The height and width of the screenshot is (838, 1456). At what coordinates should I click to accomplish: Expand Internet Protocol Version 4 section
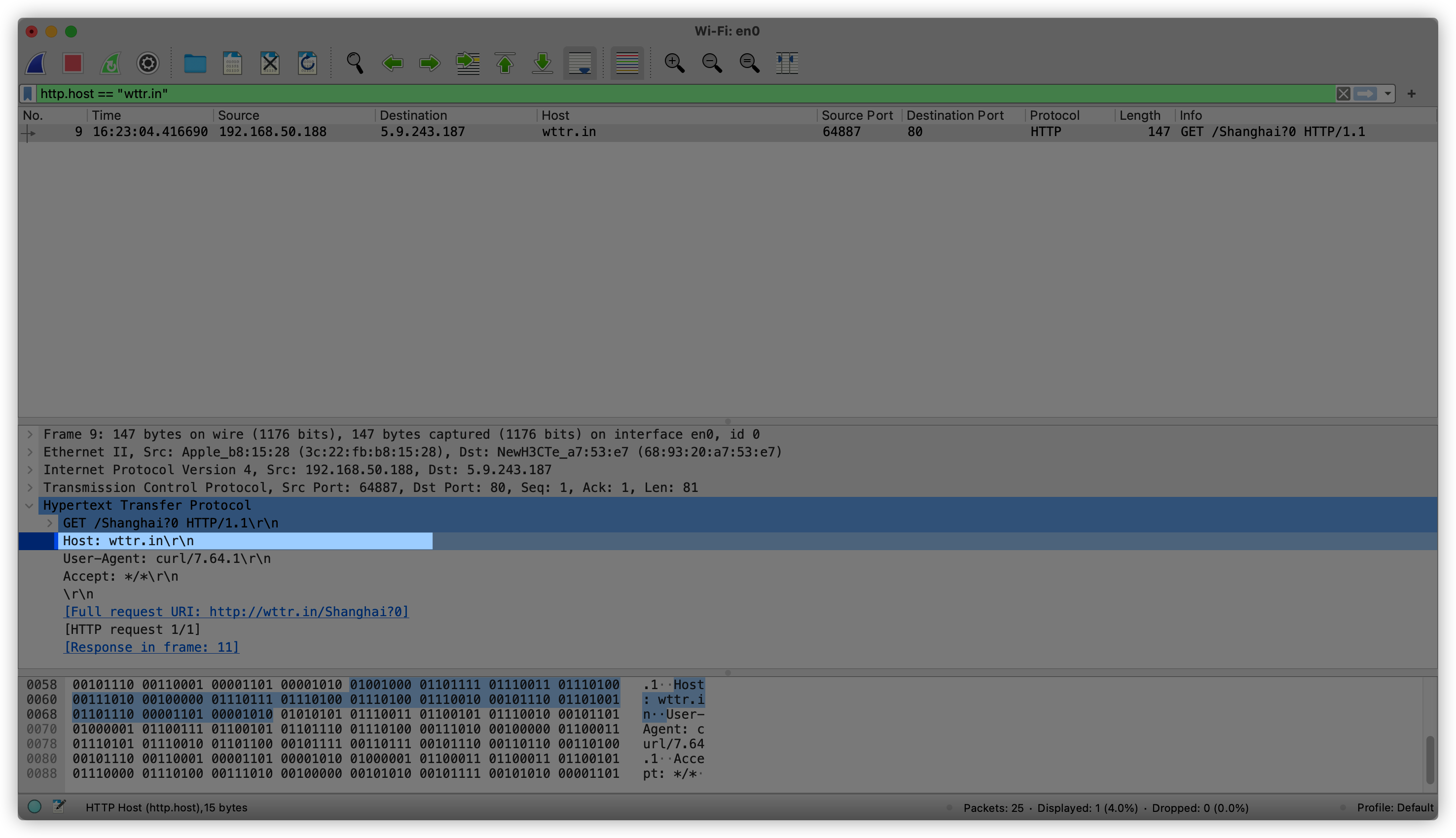30,470
